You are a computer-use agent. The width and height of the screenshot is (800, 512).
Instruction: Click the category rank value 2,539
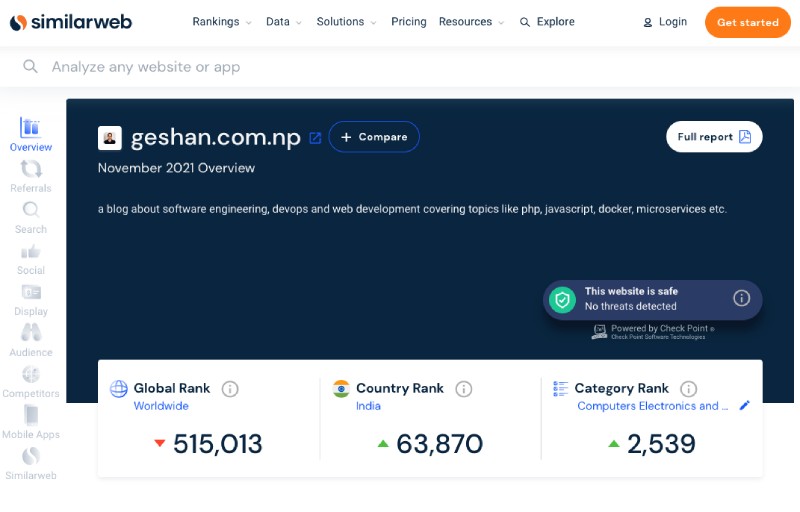point(661,444)
